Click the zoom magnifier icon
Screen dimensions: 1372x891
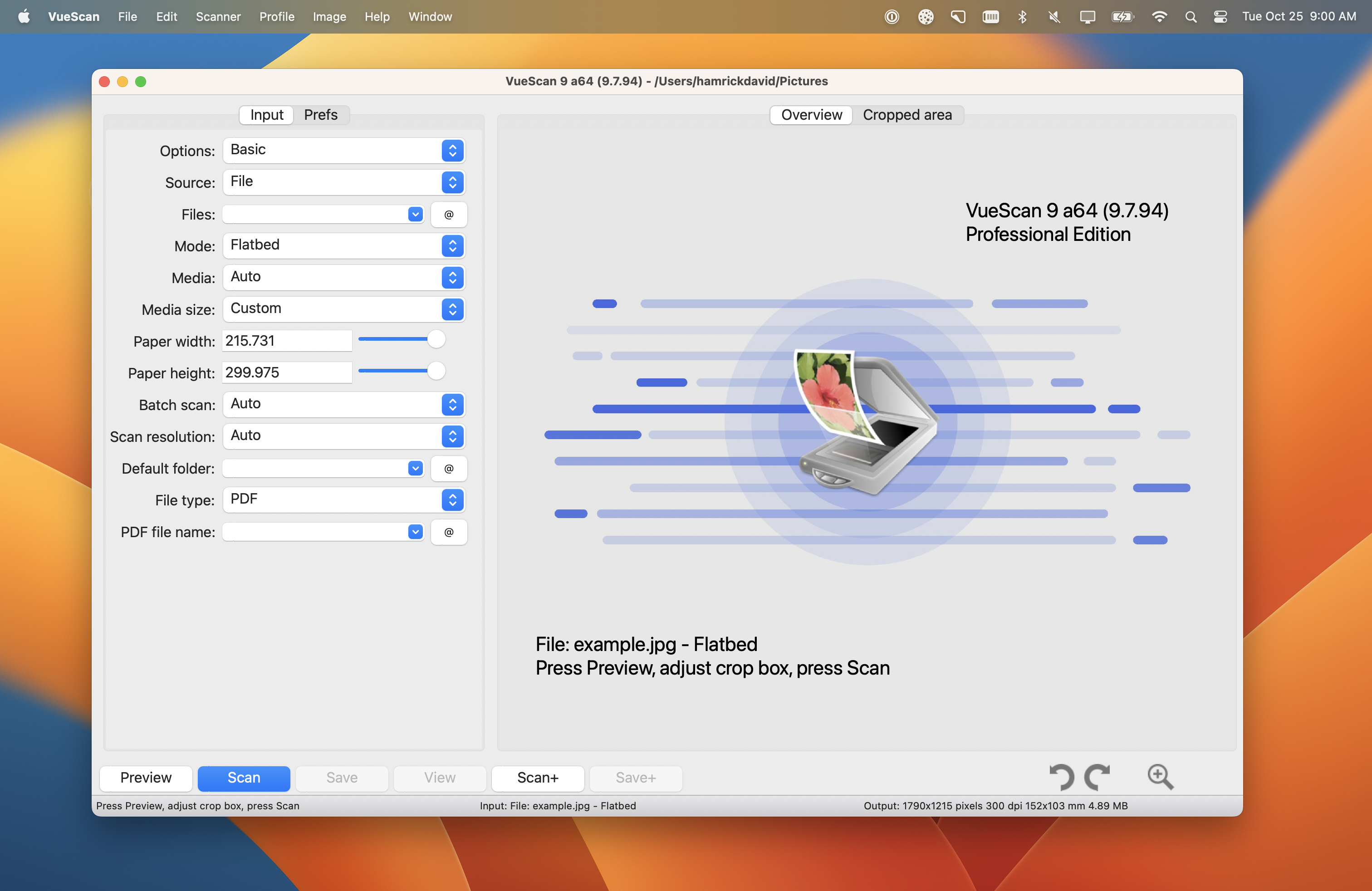(x=1160, y=777)
